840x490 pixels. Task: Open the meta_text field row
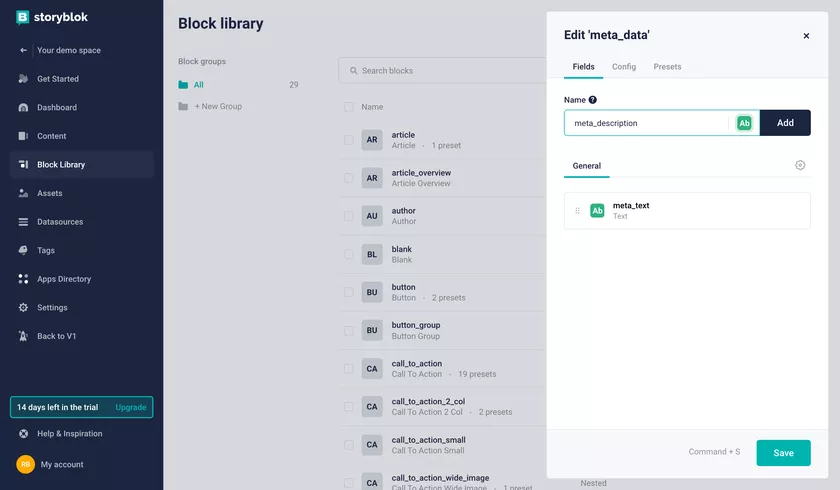(687, 211)
